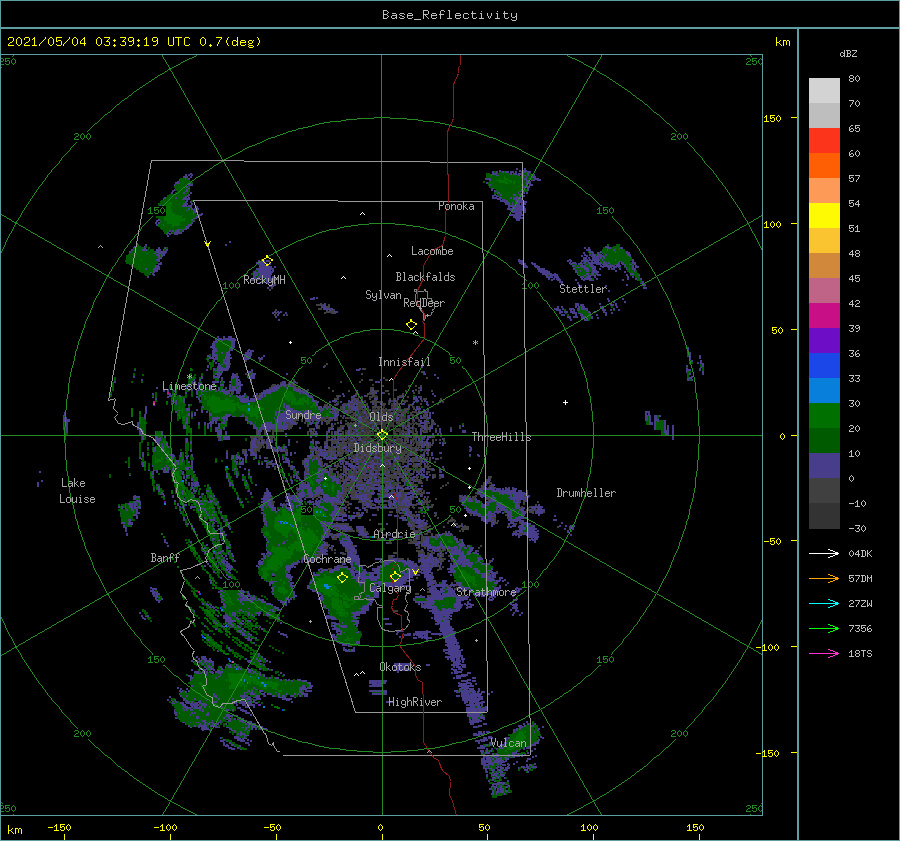Image resolution: width=900 pixels, height=841 pixels.
Task: Click the Banff label
Action: [165, 557]
